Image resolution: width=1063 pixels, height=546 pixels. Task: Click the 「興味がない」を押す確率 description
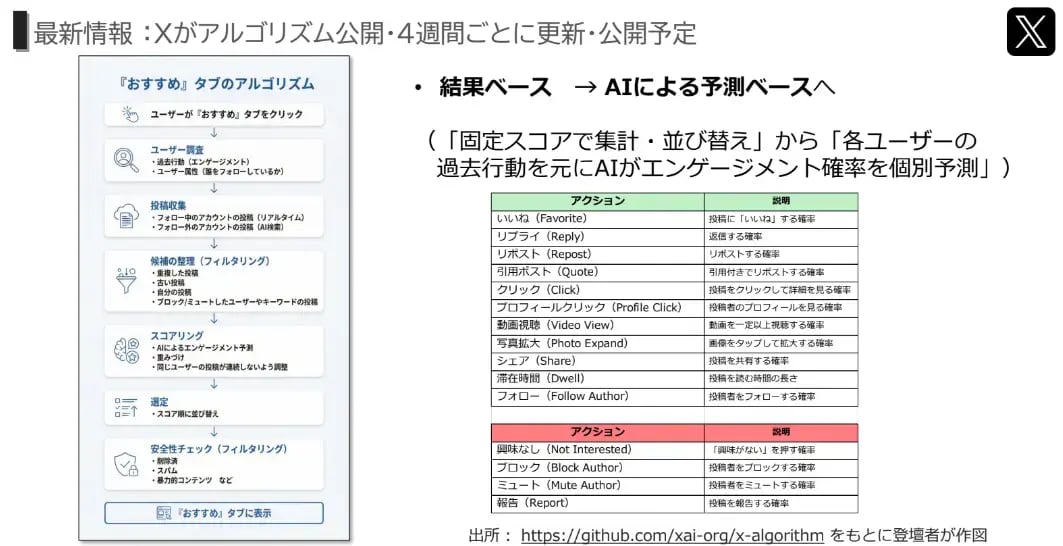tap(781, 450)
